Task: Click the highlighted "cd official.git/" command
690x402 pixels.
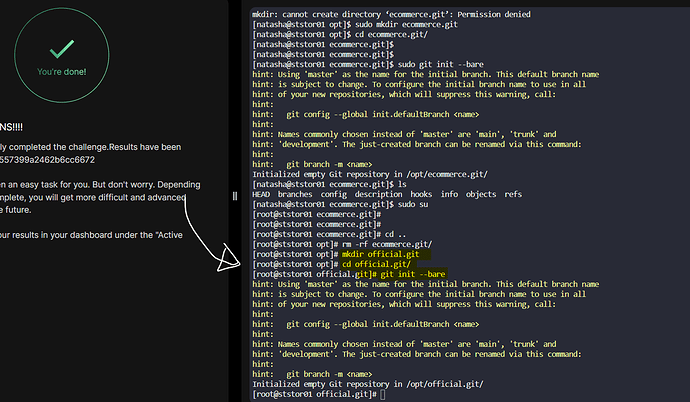Action: 376,264
